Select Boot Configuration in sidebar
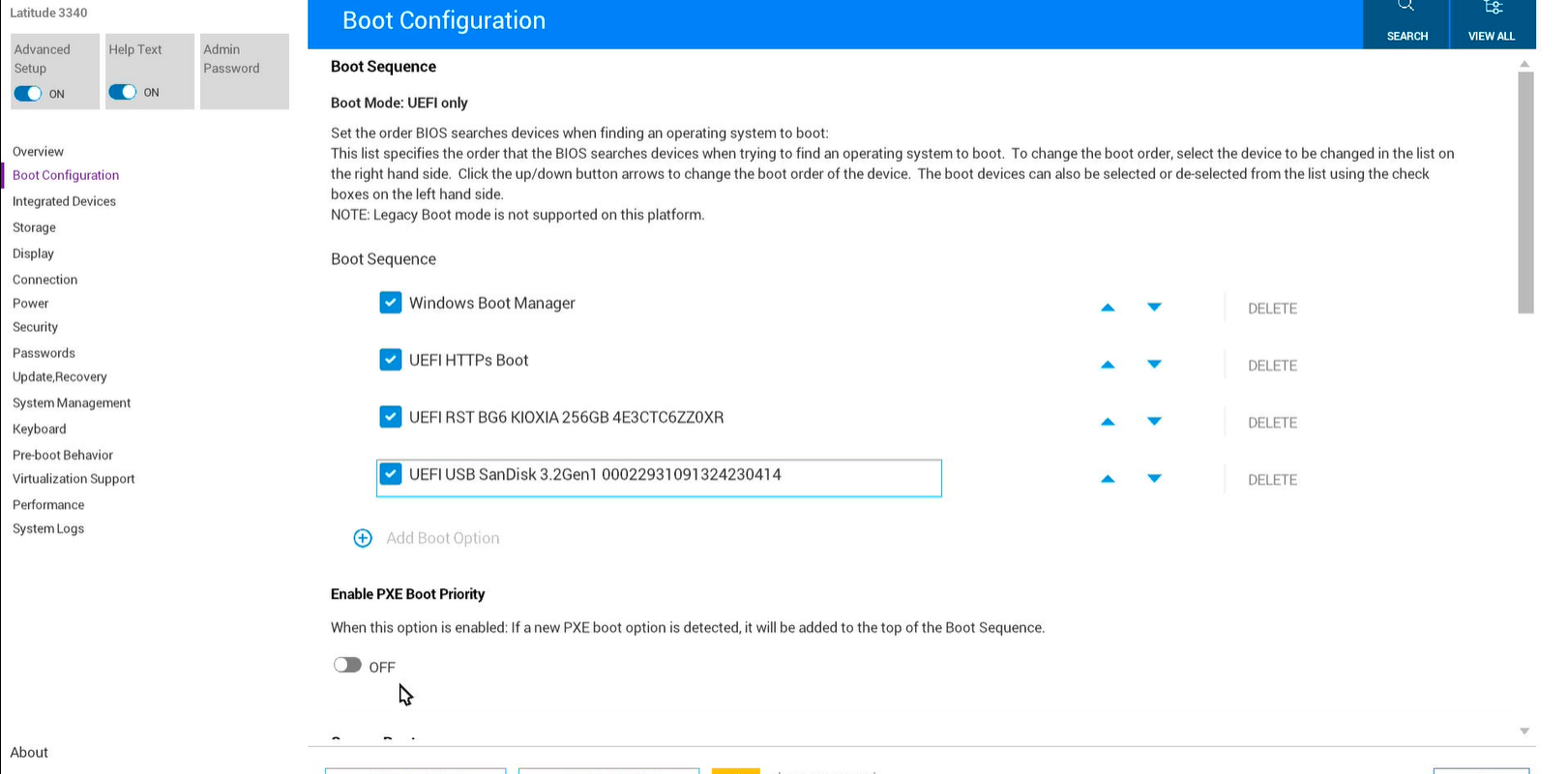The image size is (1568, 774). 66,175
